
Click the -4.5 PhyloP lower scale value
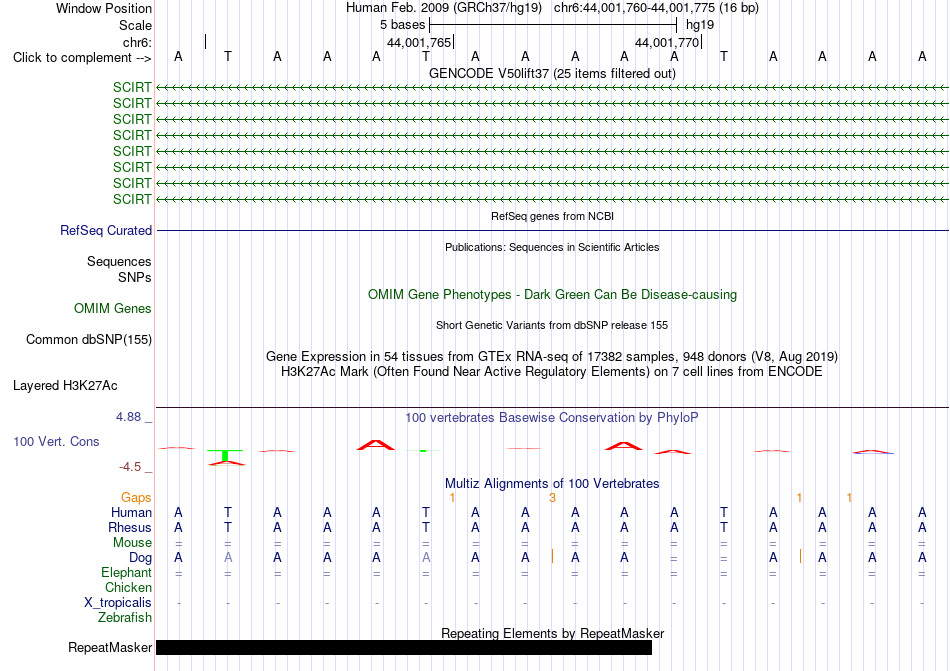pyautogui.click(x=130, y=467)
